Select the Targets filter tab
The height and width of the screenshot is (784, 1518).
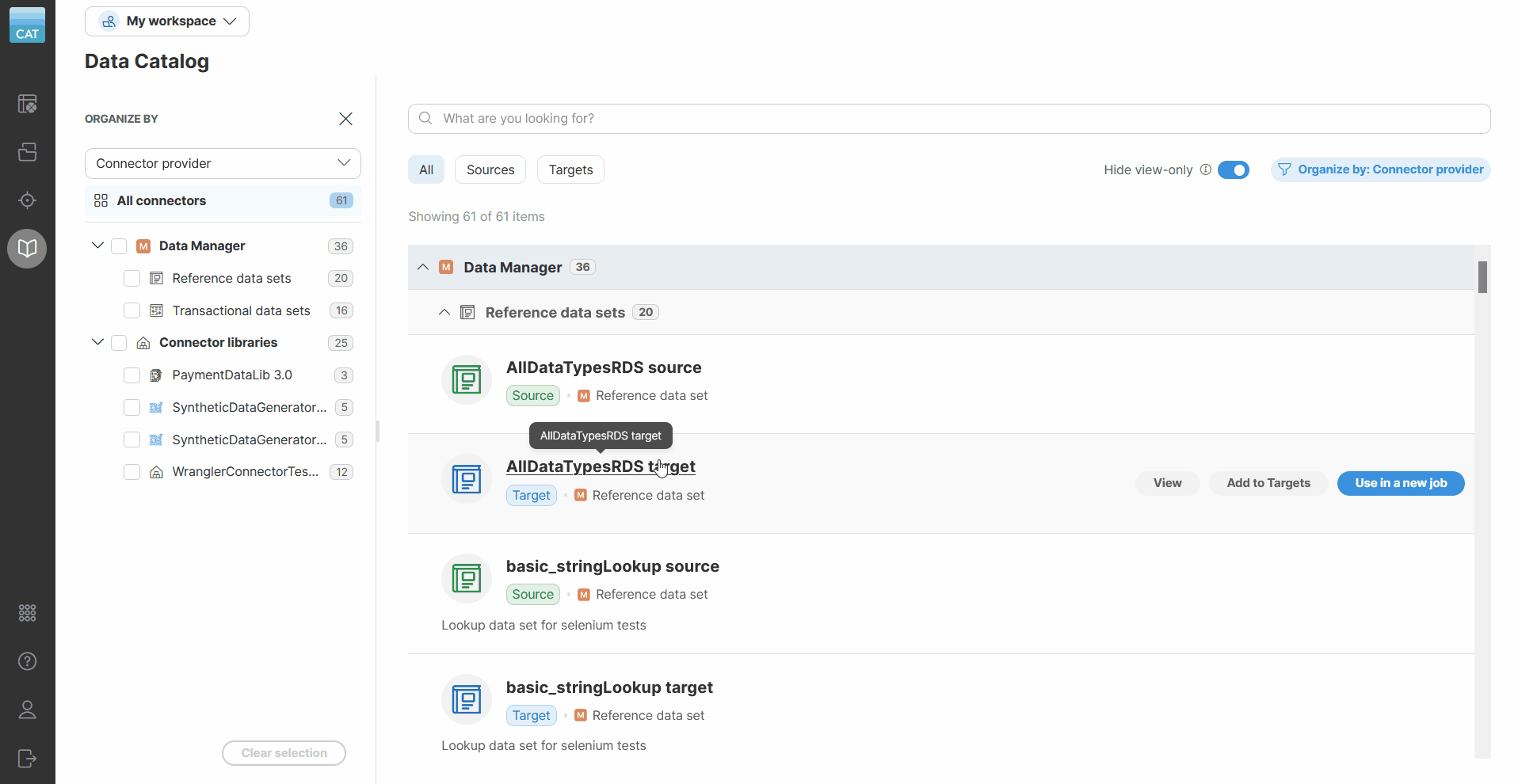[570, 169]
